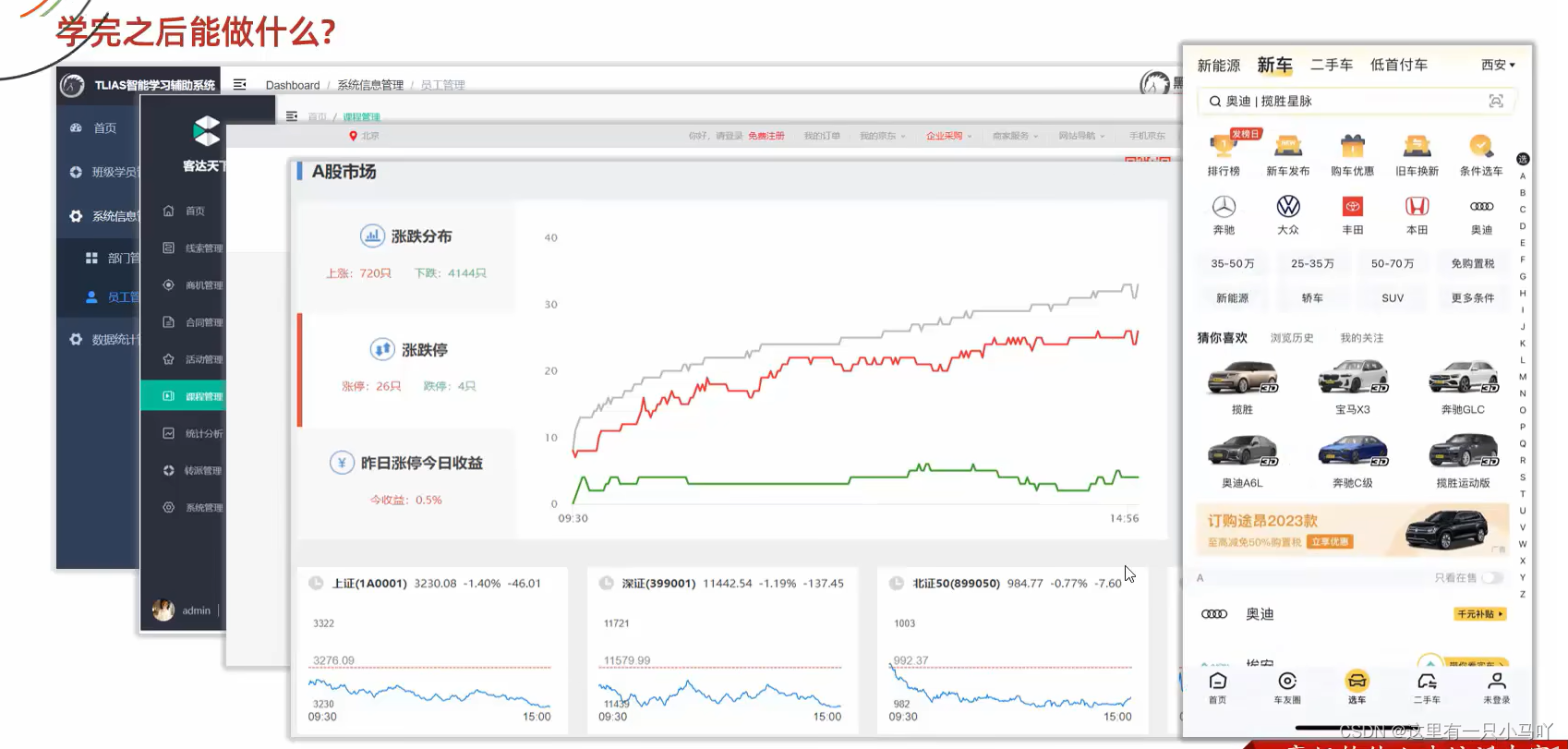Click the 客达天下 logo icon
This screenshot has width=1568, height=749.
(206, 131)
